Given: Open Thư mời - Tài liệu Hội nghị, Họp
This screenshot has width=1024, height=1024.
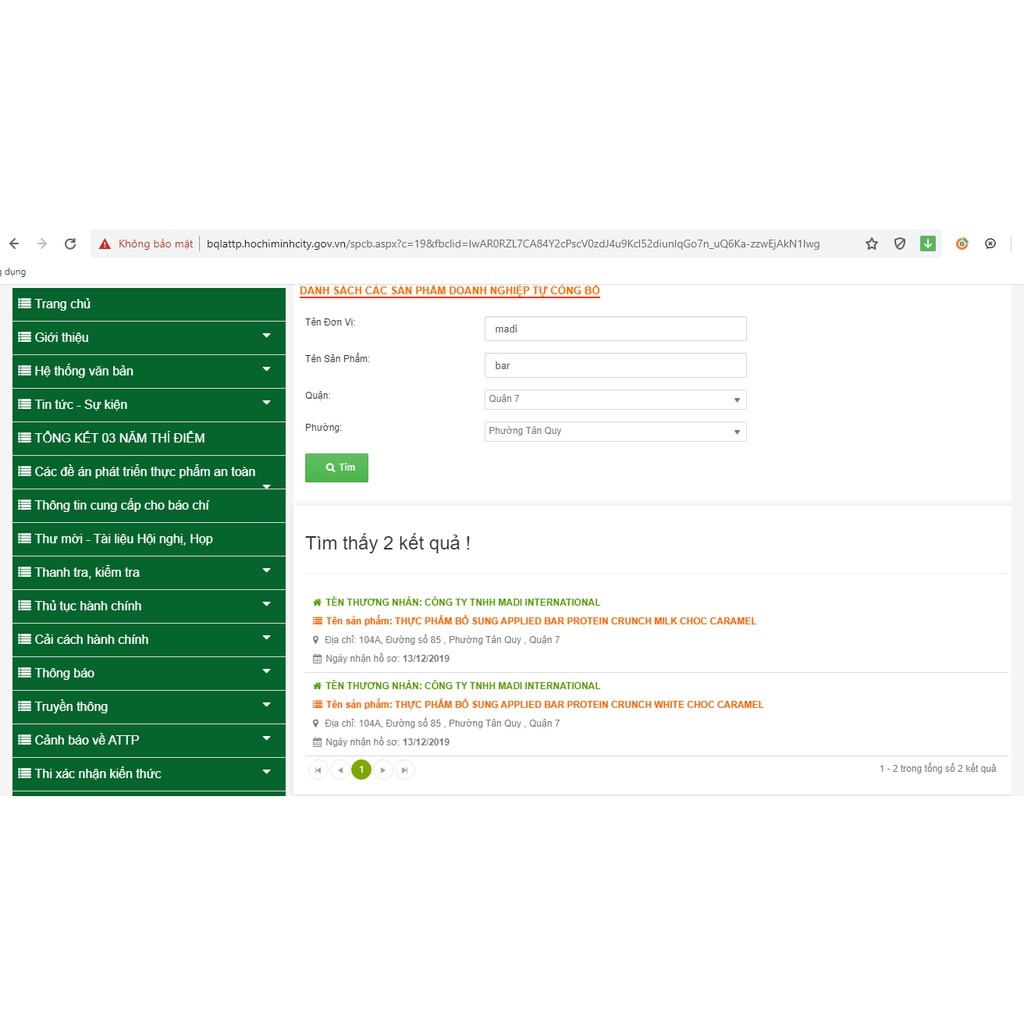Looking at the screenshot, I should click(x=149, y=539).
